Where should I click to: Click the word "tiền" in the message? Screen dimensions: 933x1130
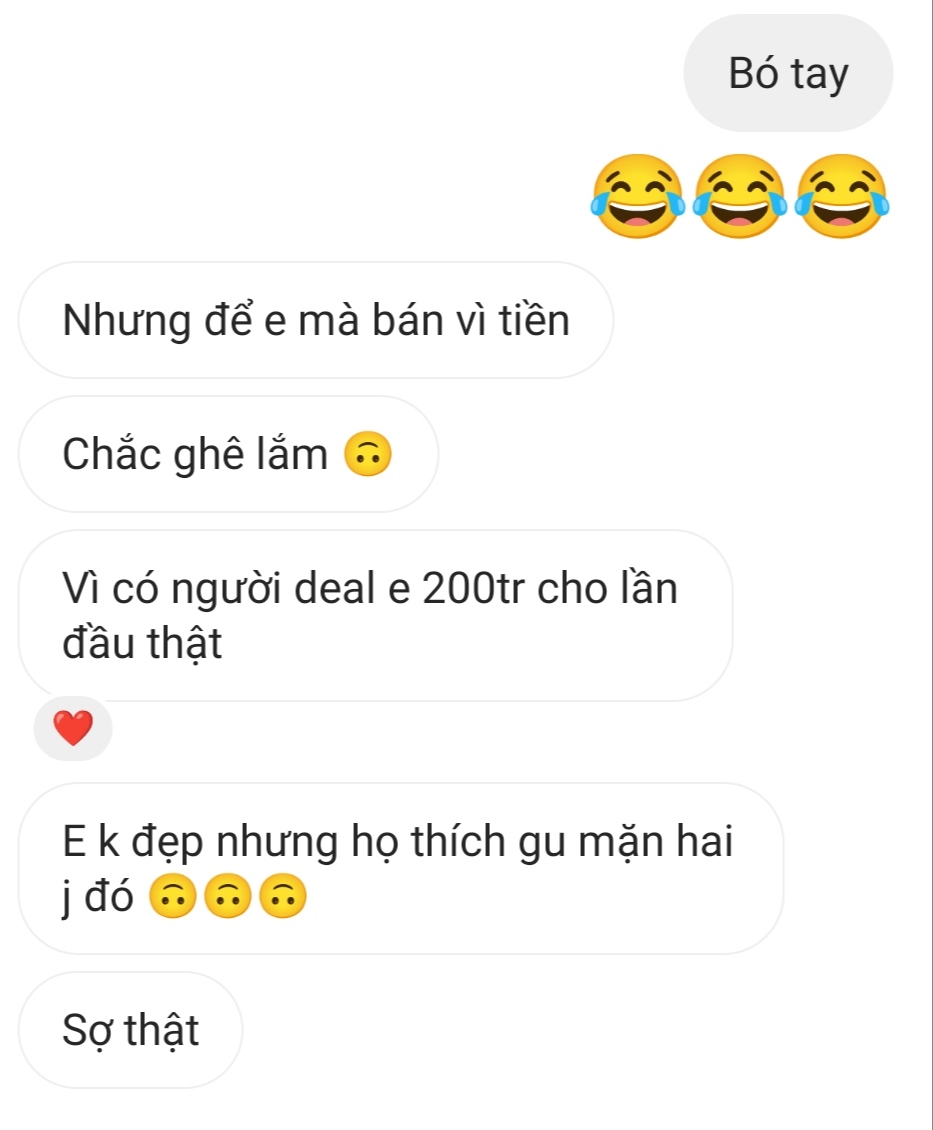point(535,320)
